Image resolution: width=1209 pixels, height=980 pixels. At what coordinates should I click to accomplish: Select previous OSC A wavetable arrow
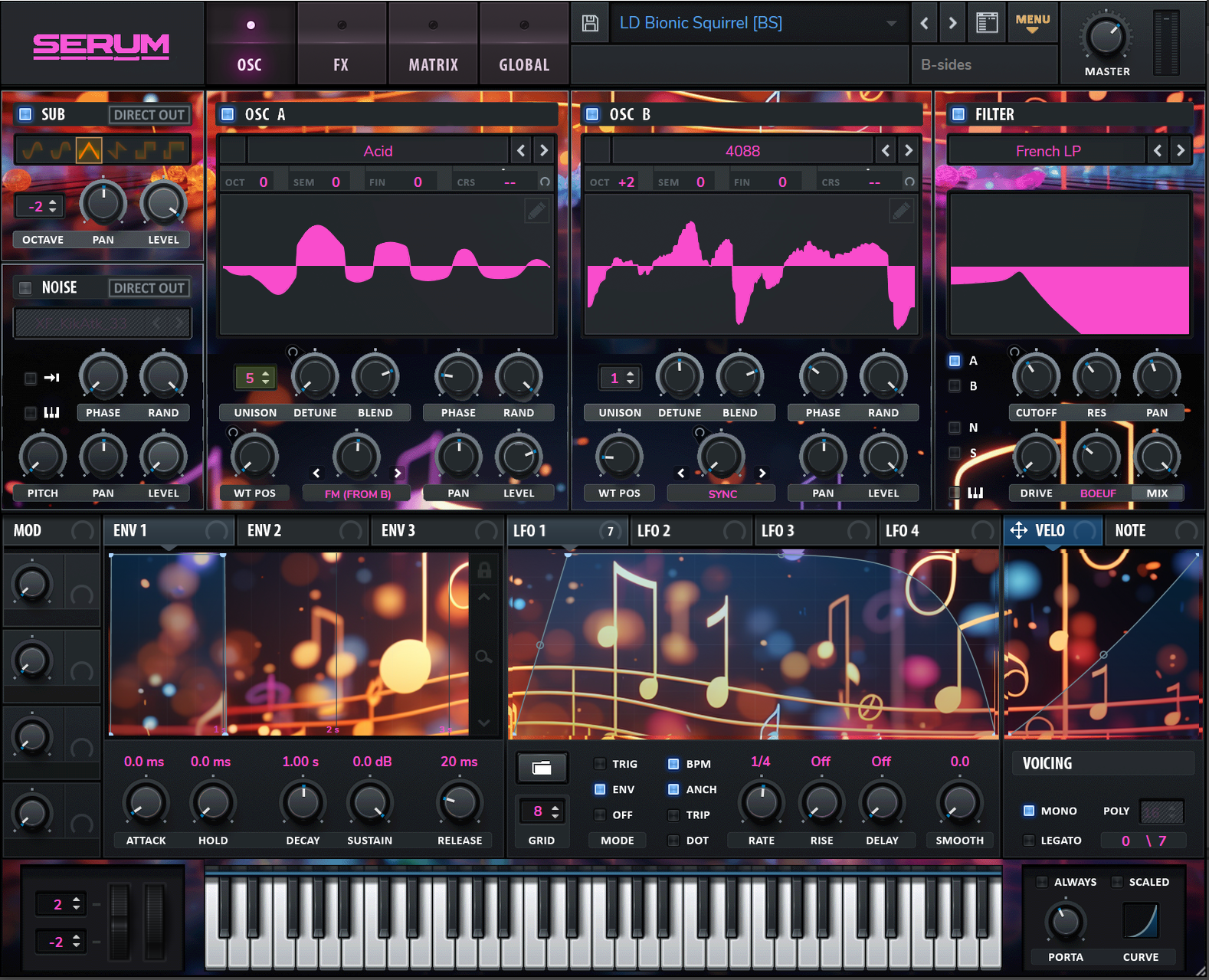[x=521, y=150]
